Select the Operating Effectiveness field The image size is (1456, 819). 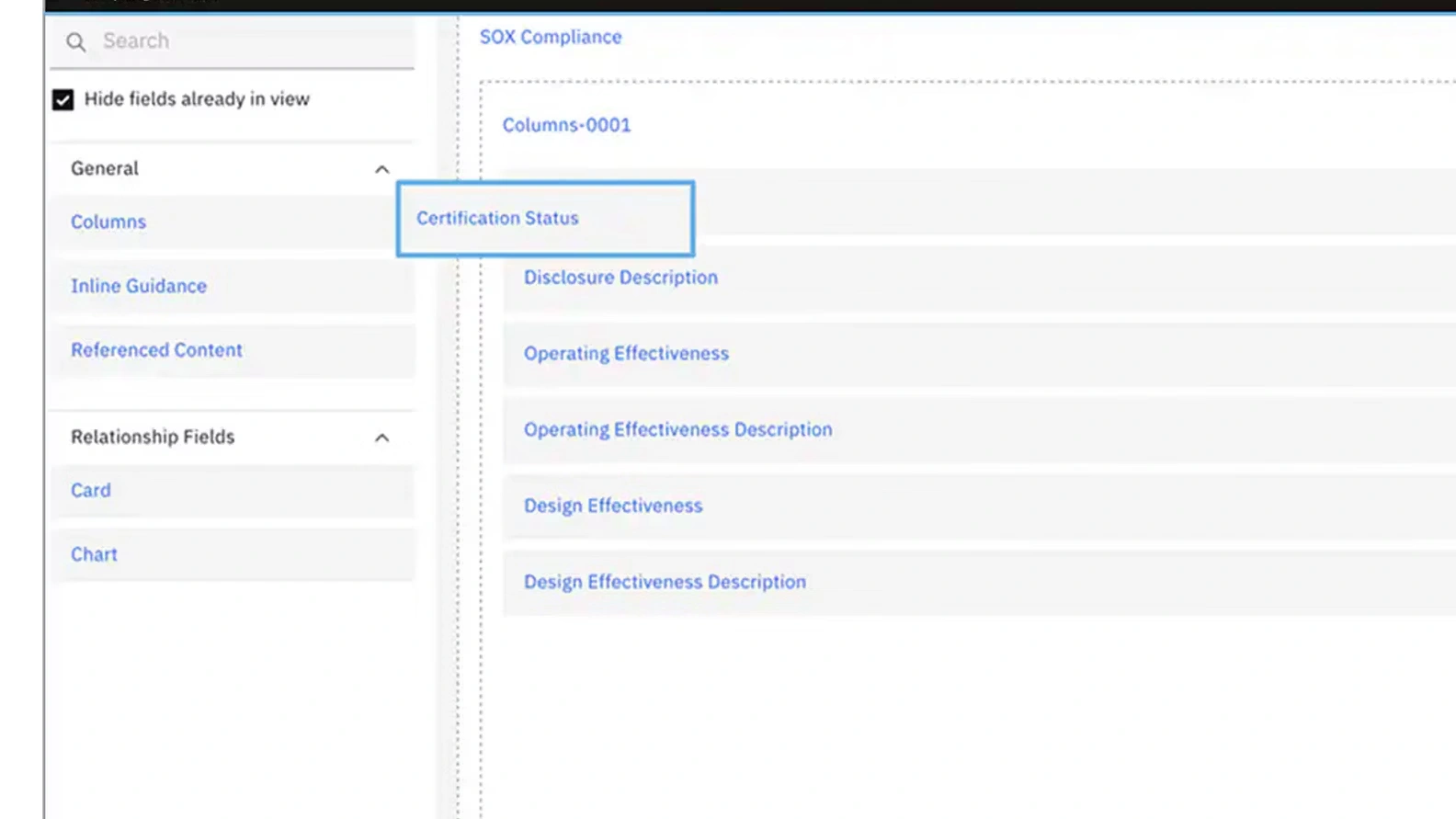(x=626, y=354)
